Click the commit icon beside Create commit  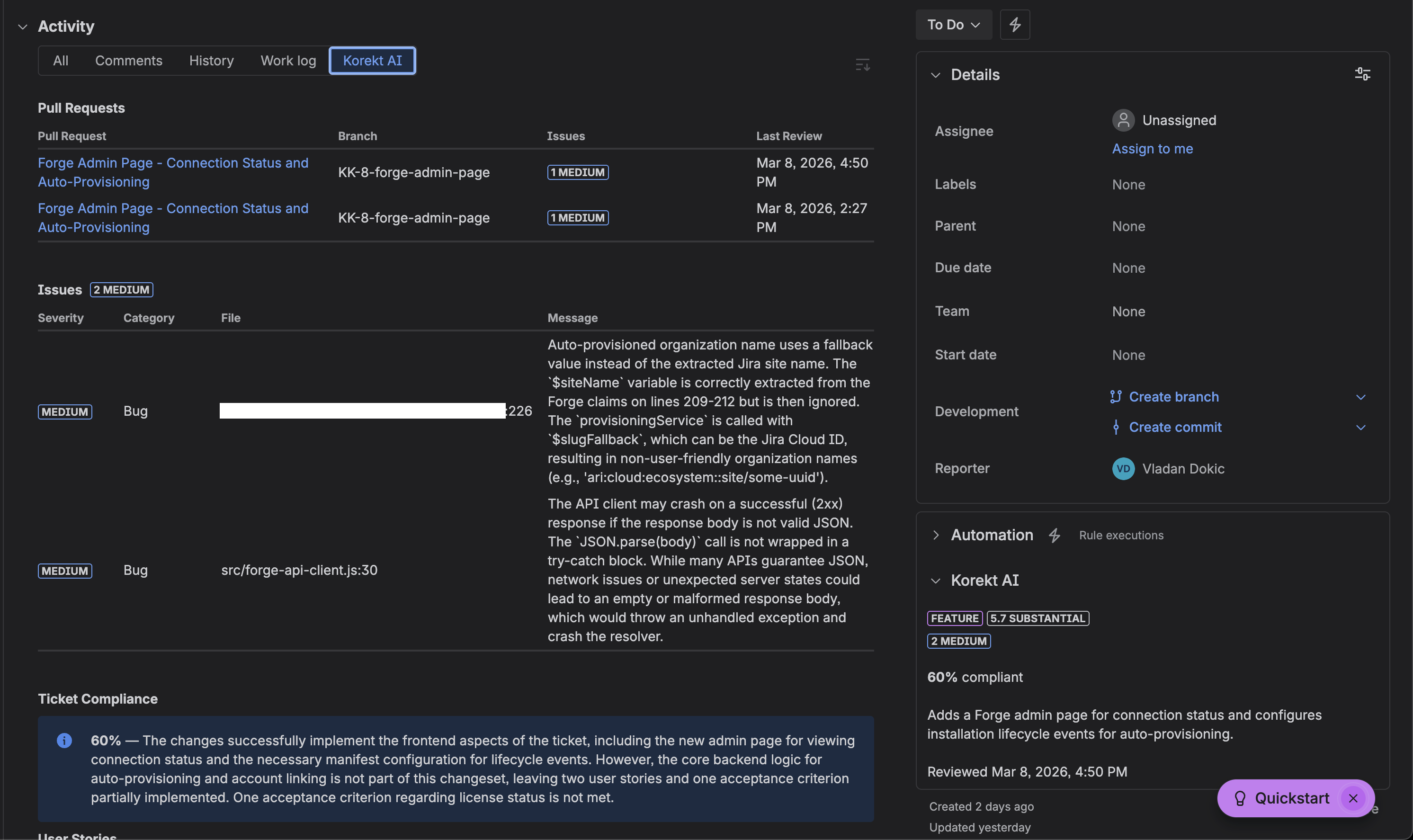pyautogui.click(x=1115, y=427)
